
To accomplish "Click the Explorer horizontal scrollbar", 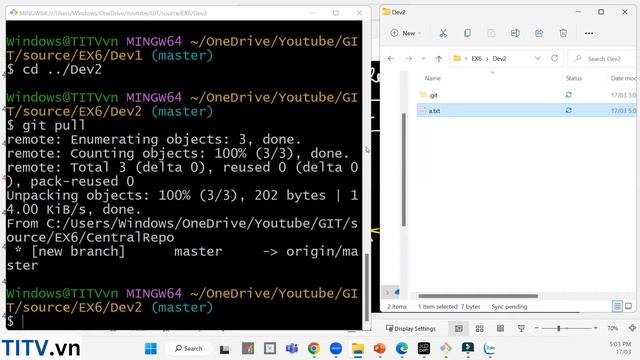I will click(478, 296).
